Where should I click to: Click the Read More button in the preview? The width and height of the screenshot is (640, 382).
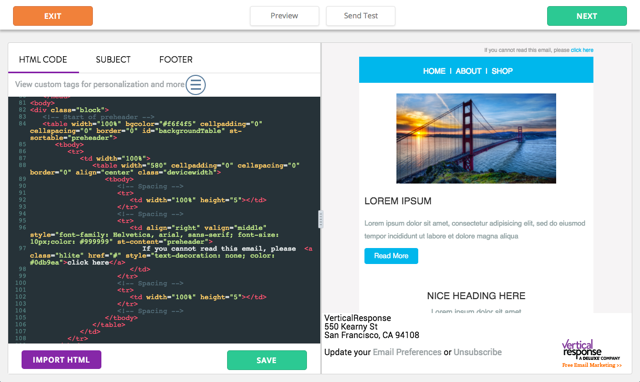pos(391,256)
